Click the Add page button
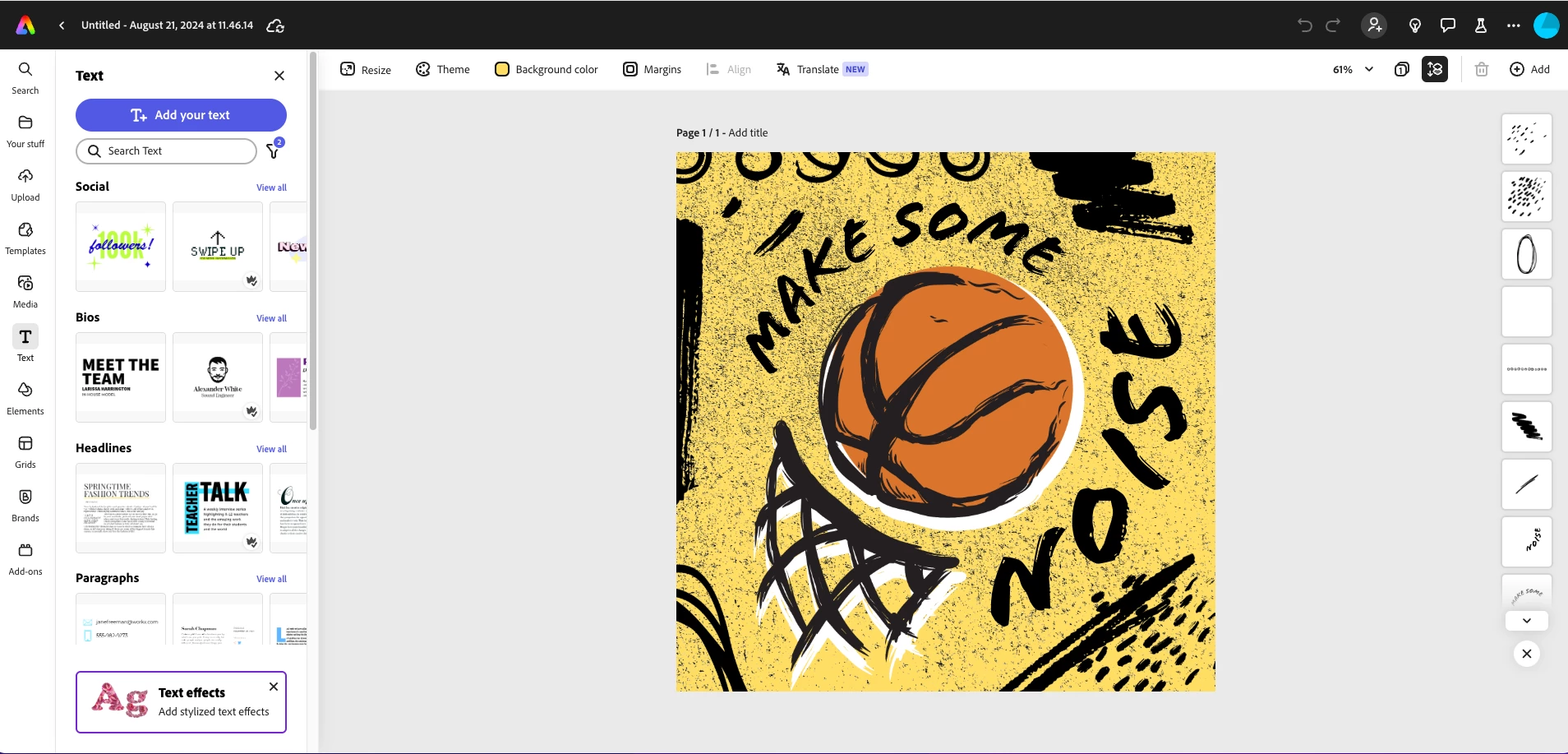Screen dimensions: 1568x754 [x=1529, y=70]
